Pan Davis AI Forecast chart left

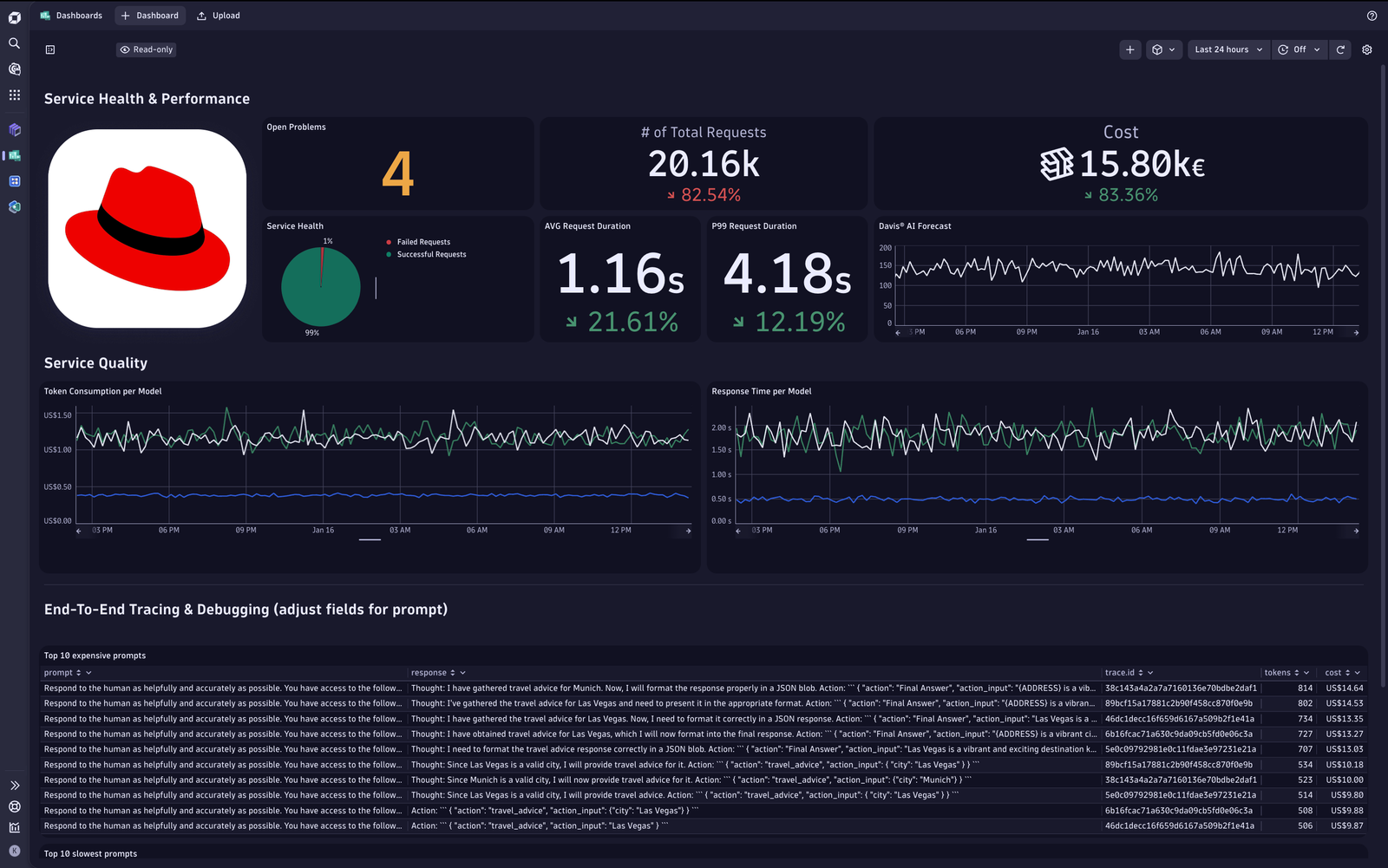(898, 332)
